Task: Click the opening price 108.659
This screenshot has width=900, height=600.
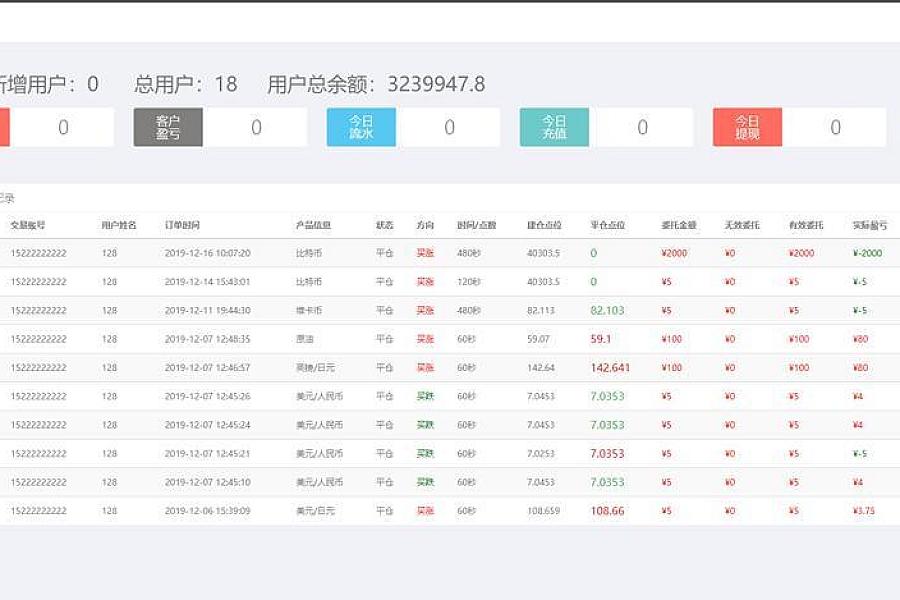Action: pos(543,511)
